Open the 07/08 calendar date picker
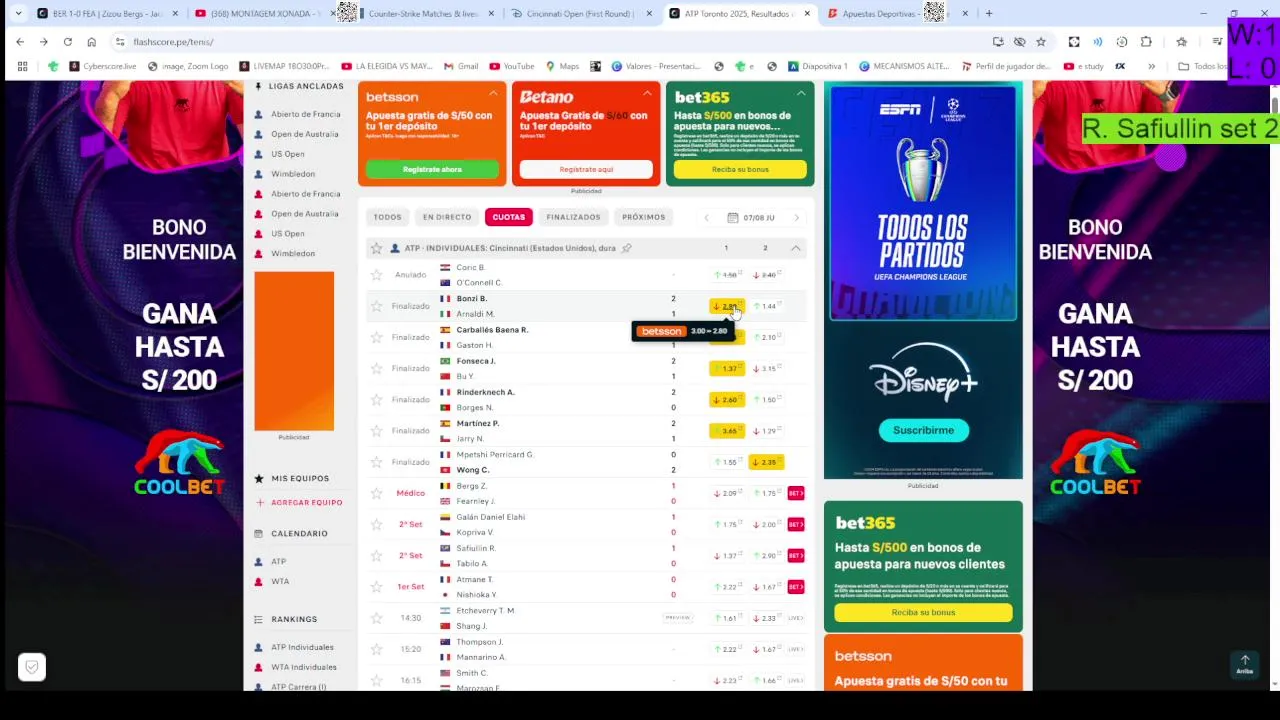This screenshot has height=720, width=1280. point(752,217)
